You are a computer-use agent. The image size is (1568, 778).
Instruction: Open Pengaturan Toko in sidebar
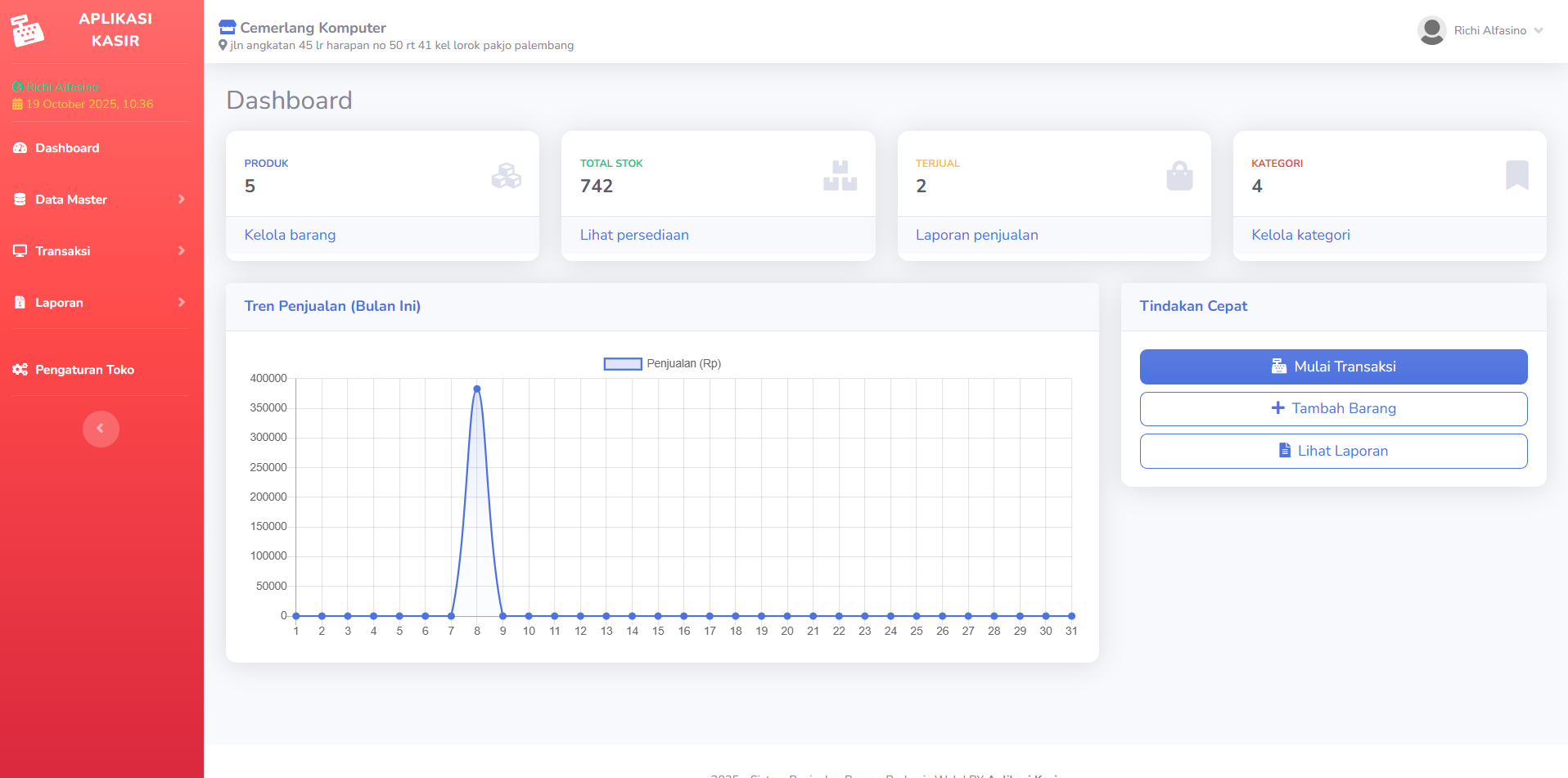tap(84, 370)
